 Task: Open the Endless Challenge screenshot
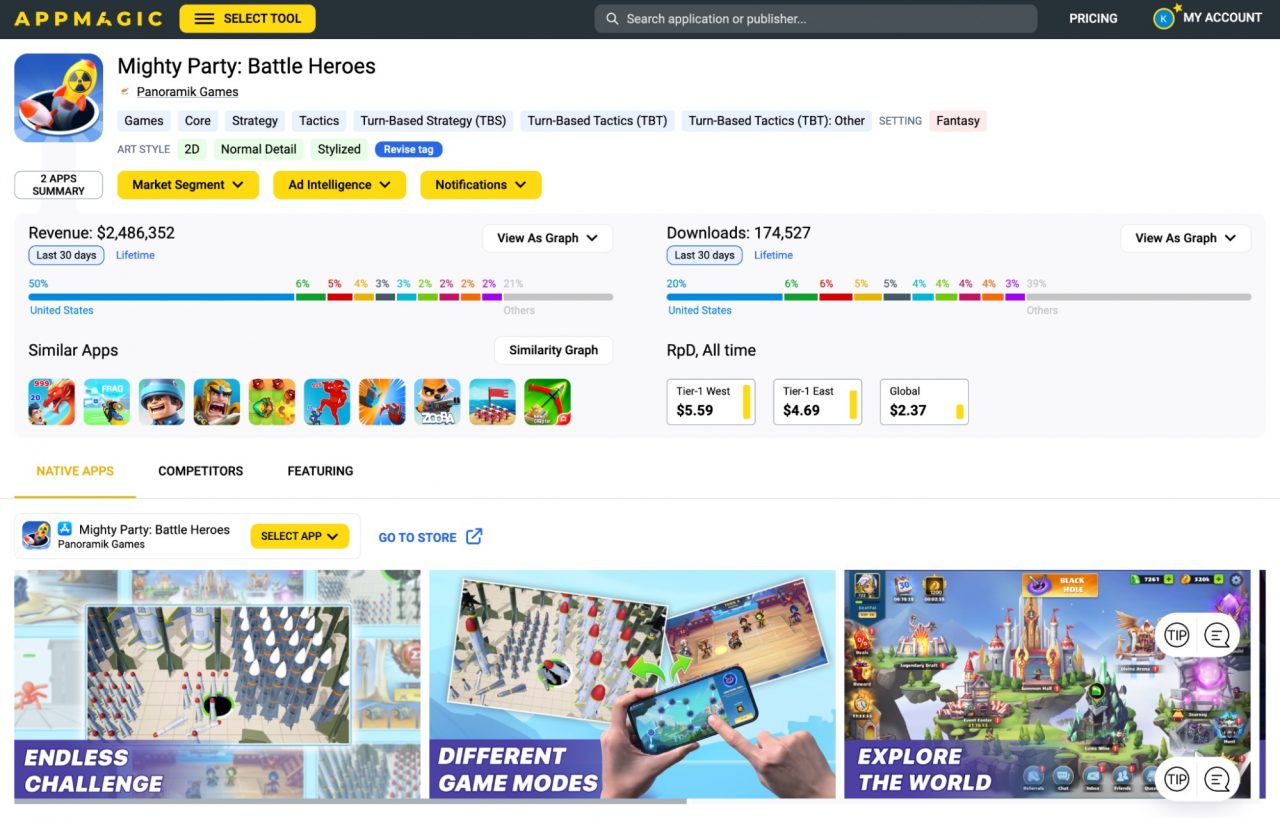(x=217, y=684)
